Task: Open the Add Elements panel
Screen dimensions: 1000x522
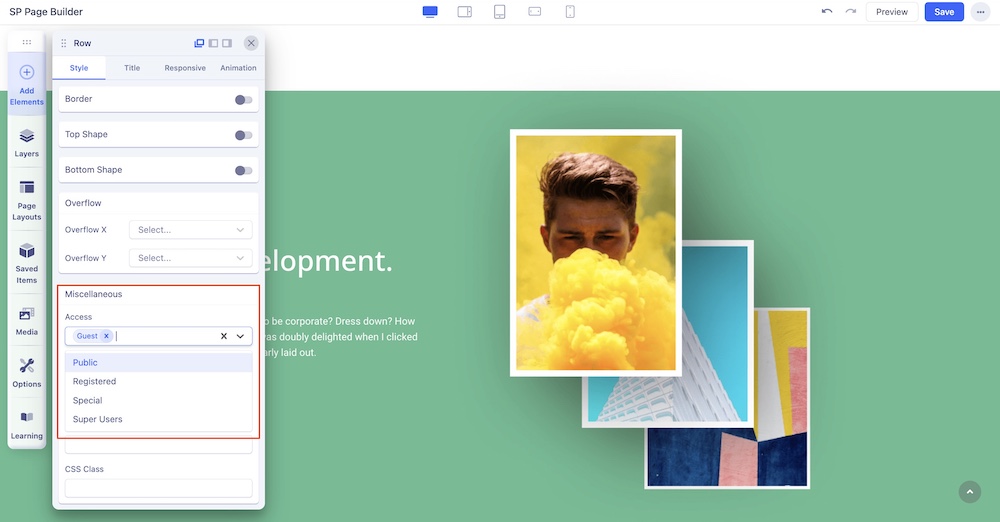Action: point(27,84)
